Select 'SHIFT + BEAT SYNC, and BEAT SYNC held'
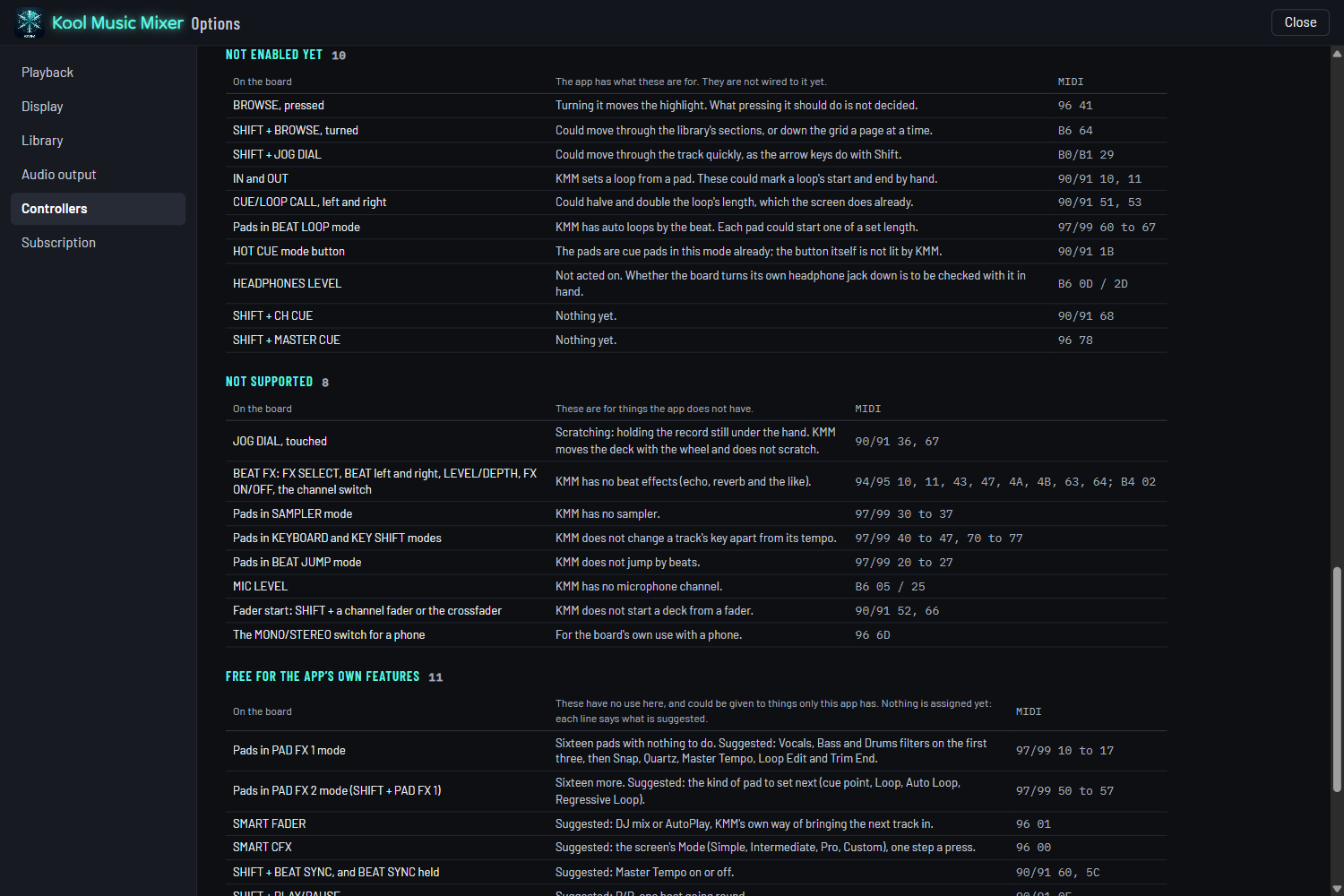The image size is (1344, 896). (x=336, y=873)
